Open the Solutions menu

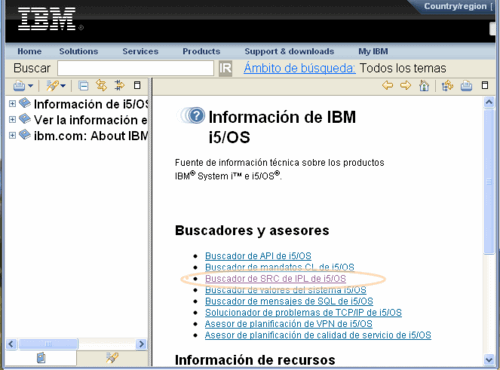(x=79, y=51)
